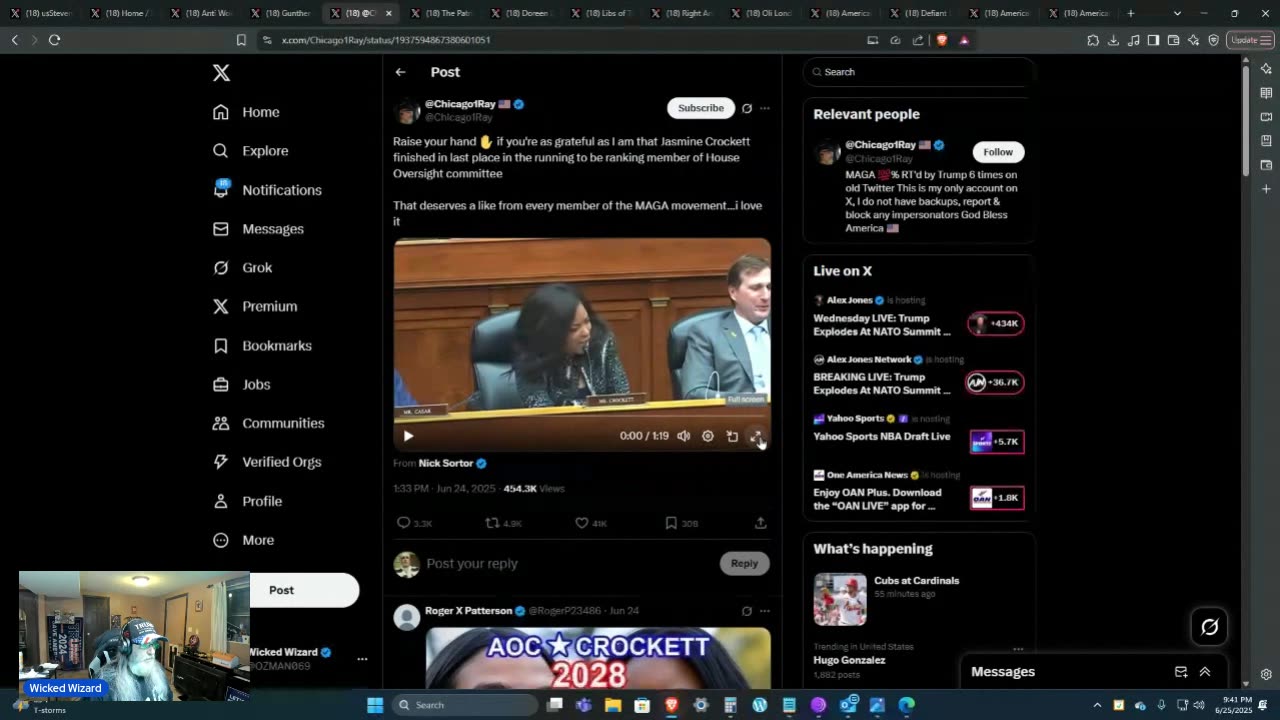This screenshot has width=1280, height=720.
Task: Subscribe to @Chicago1Ray
Action: pyautogui.click(x=700, y=108)
